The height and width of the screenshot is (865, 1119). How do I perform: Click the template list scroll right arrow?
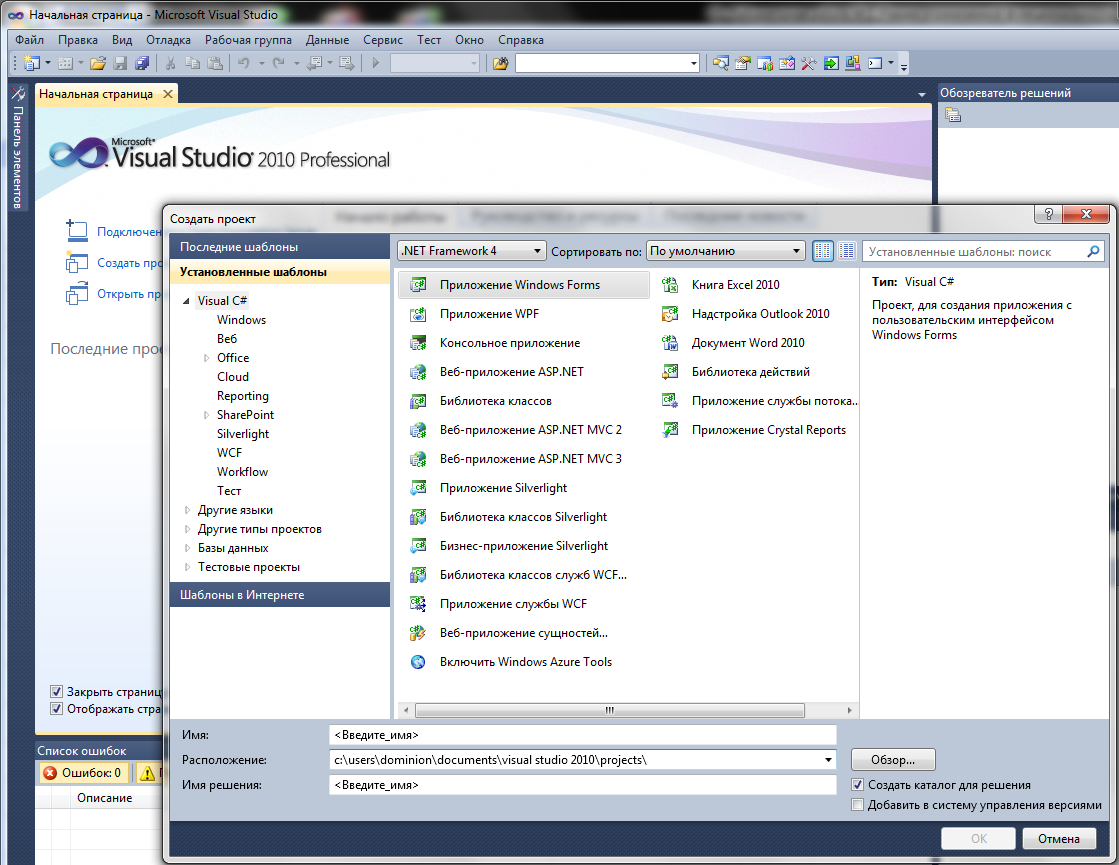[x=849, y=710]
